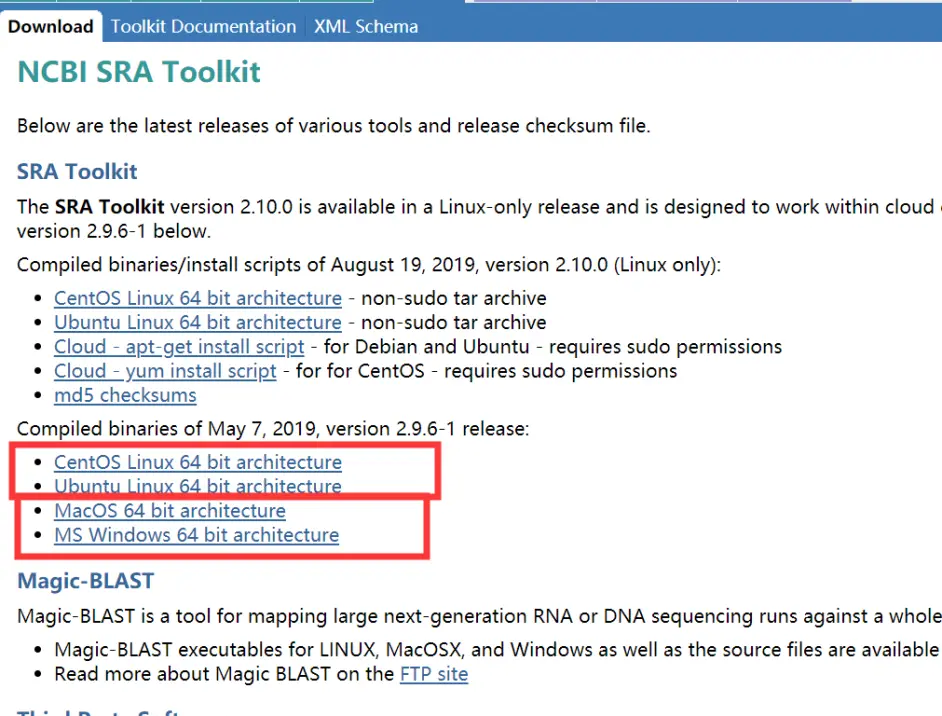Click the MacOS 64 bit architecture link
Viewport: 942px width, 716px height.
click(x=170, y=511)
